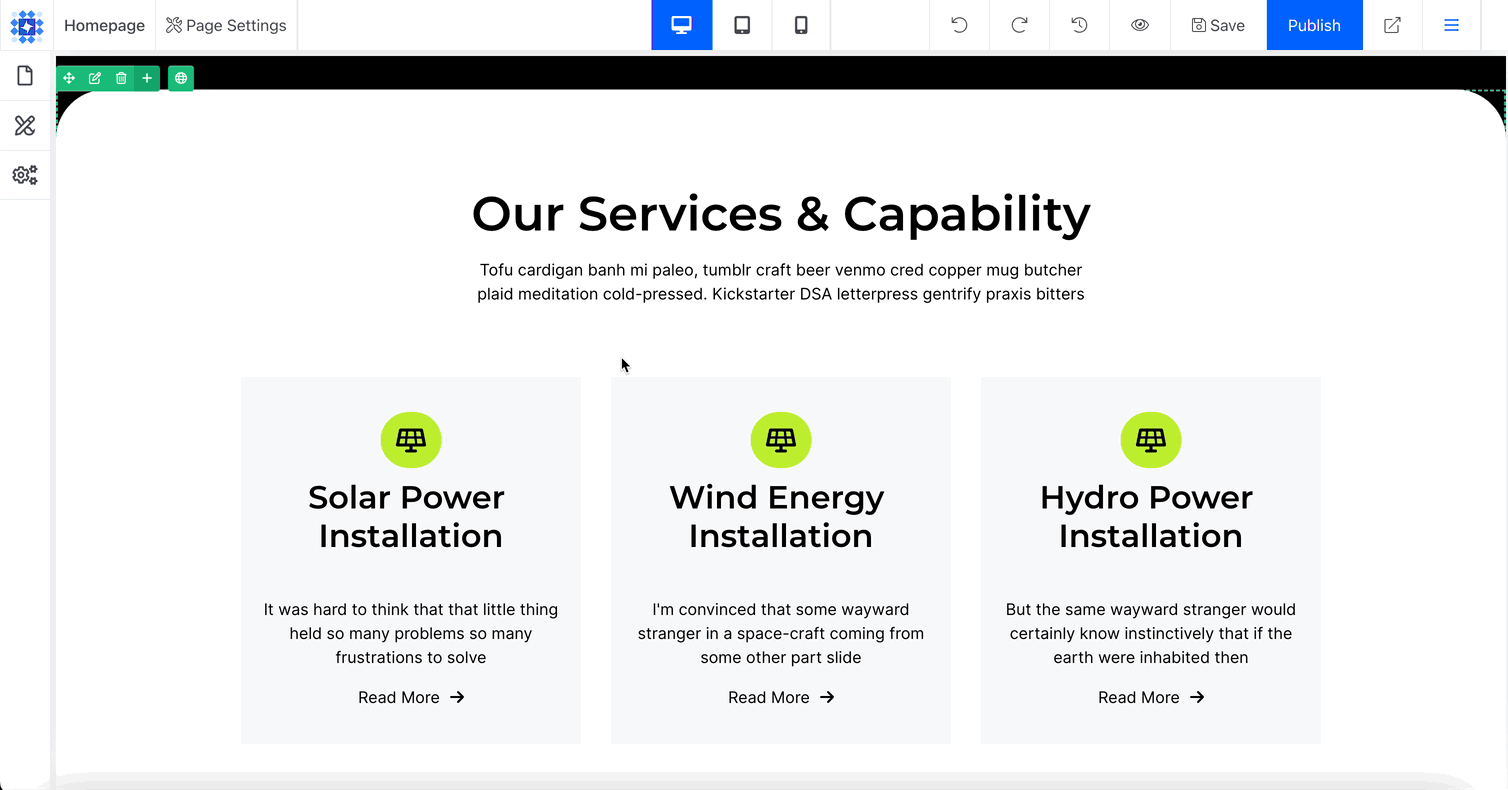This screenshot has height=790, width=1508.
Task: Click the globe icon on the section toolbar
Action: click(x=181, y=78)
